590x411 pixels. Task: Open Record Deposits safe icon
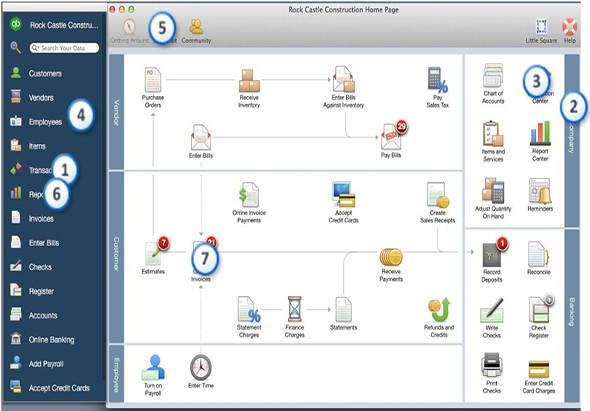pyautogui.click(x=492, y=254)
